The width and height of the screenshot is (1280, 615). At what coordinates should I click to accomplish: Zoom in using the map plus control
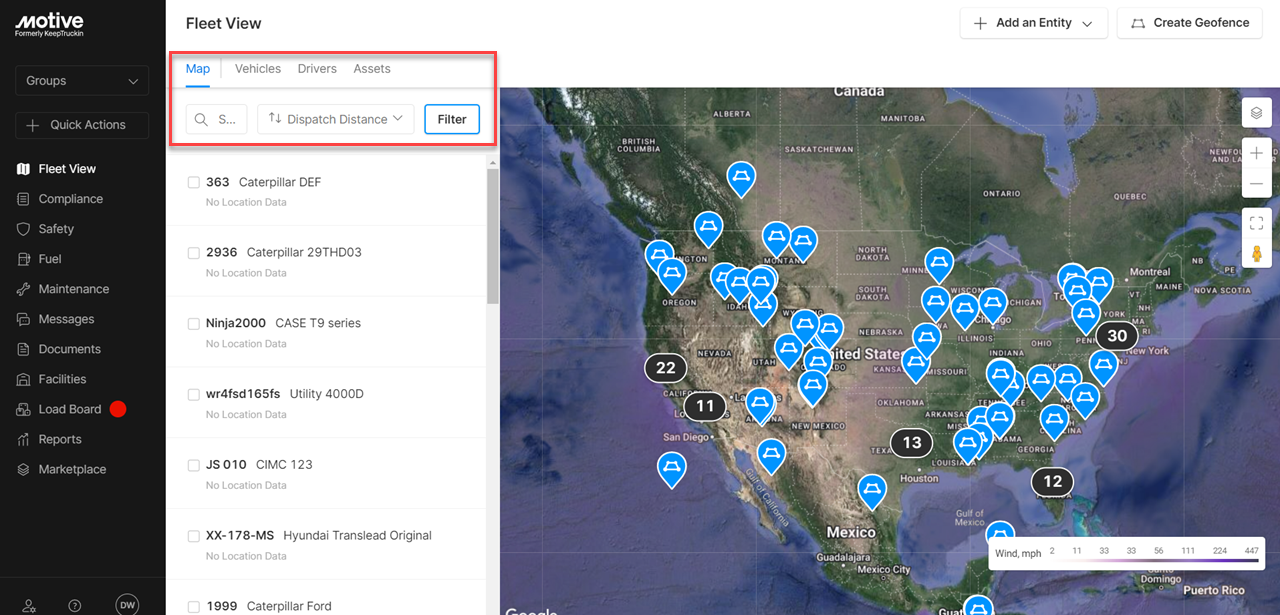1256,153
